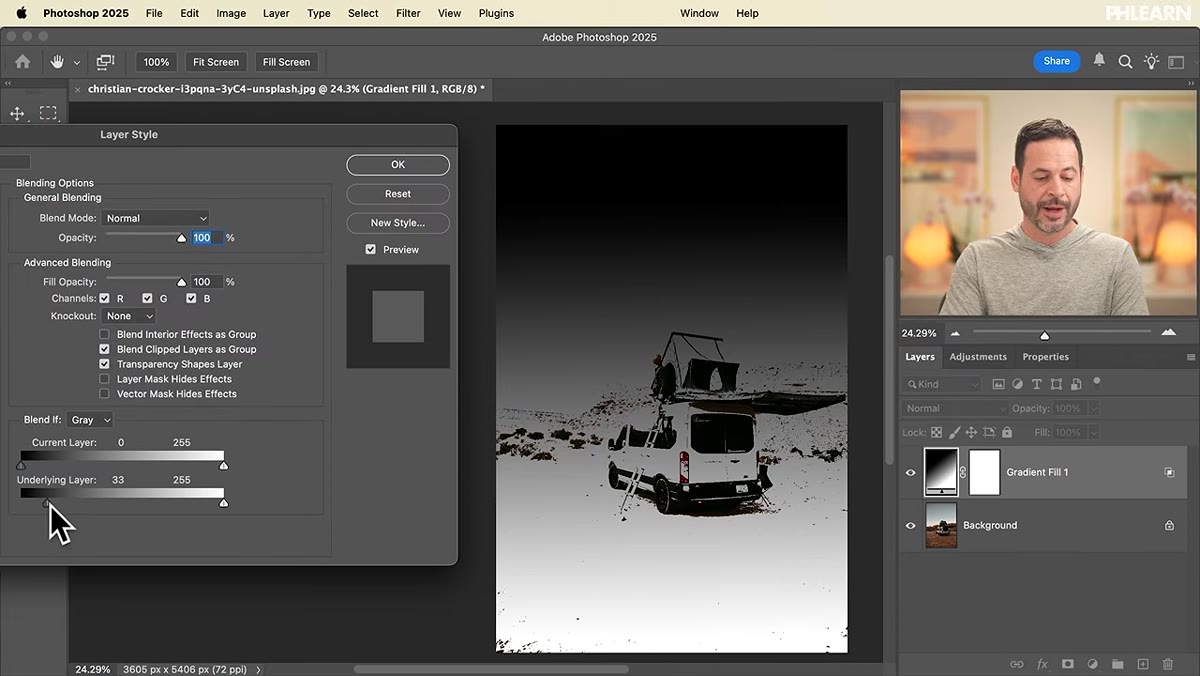This screenshot has width=1200, height=676.
Task: Click the Fit Screen button
Action: pos(216,62)
